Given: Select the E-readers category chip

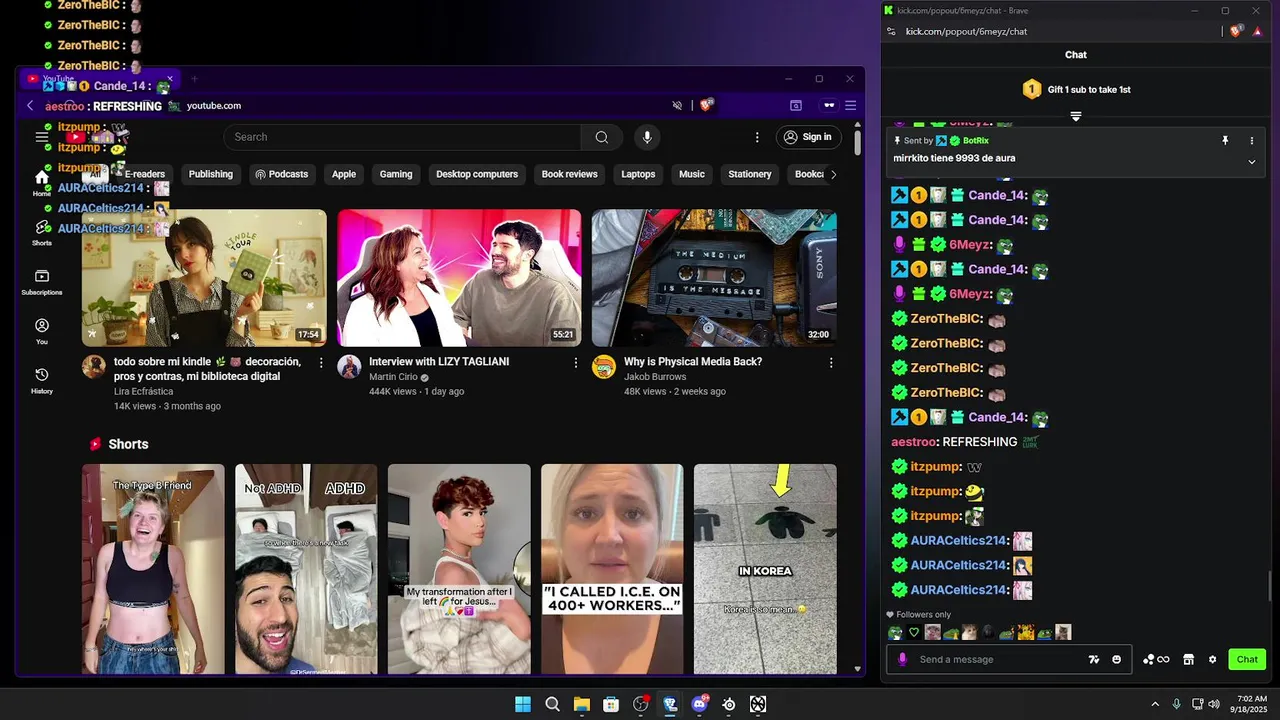Looking at the screenshot, I should coord(145,174).
